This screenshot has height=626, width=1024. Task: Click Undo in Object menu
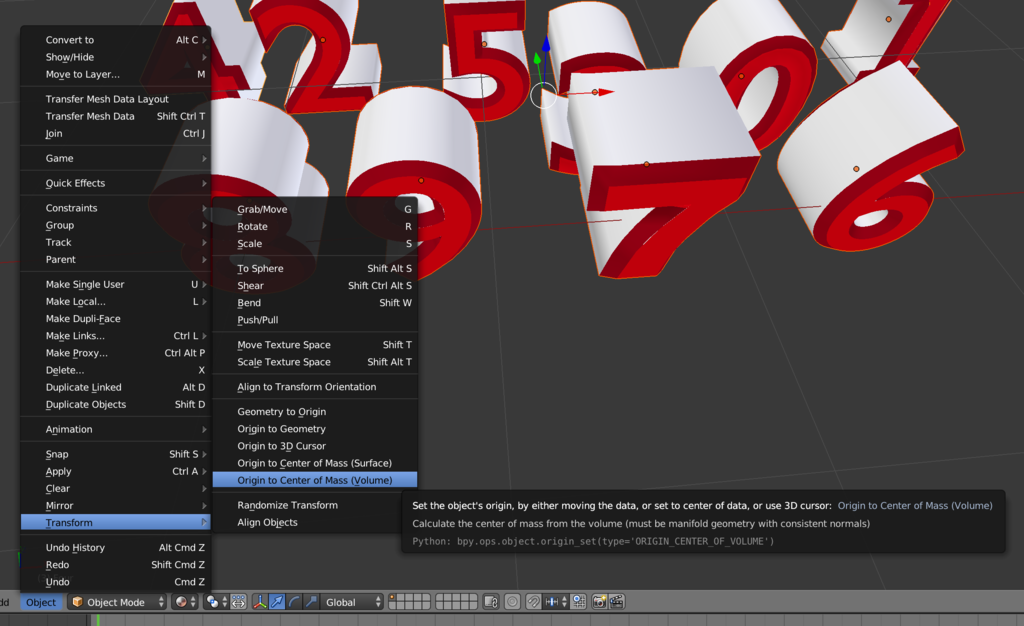[116, 582]
